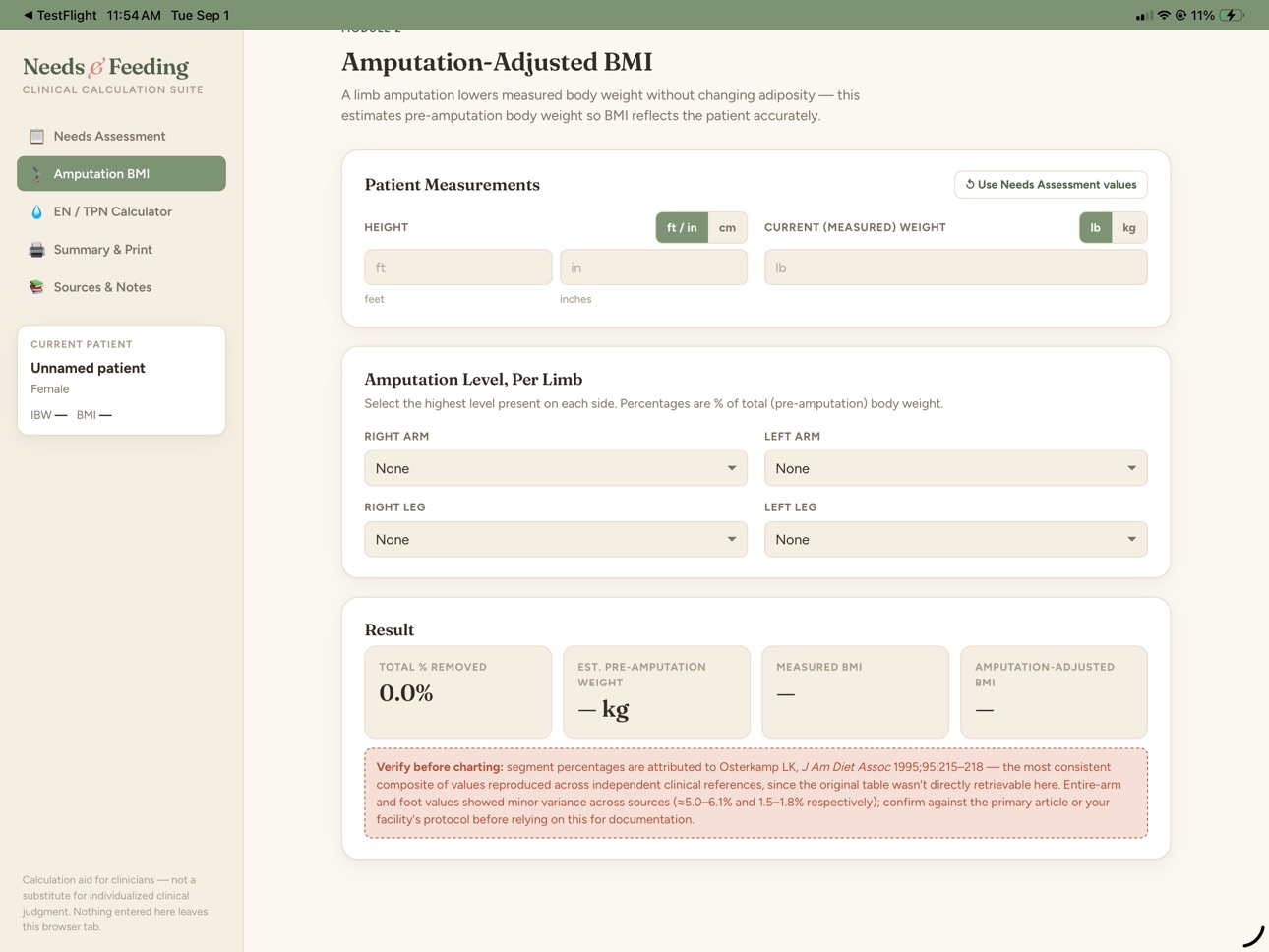Click the Measured BMI result card
The image size is (1269, 952).
[x=855, y=692]
